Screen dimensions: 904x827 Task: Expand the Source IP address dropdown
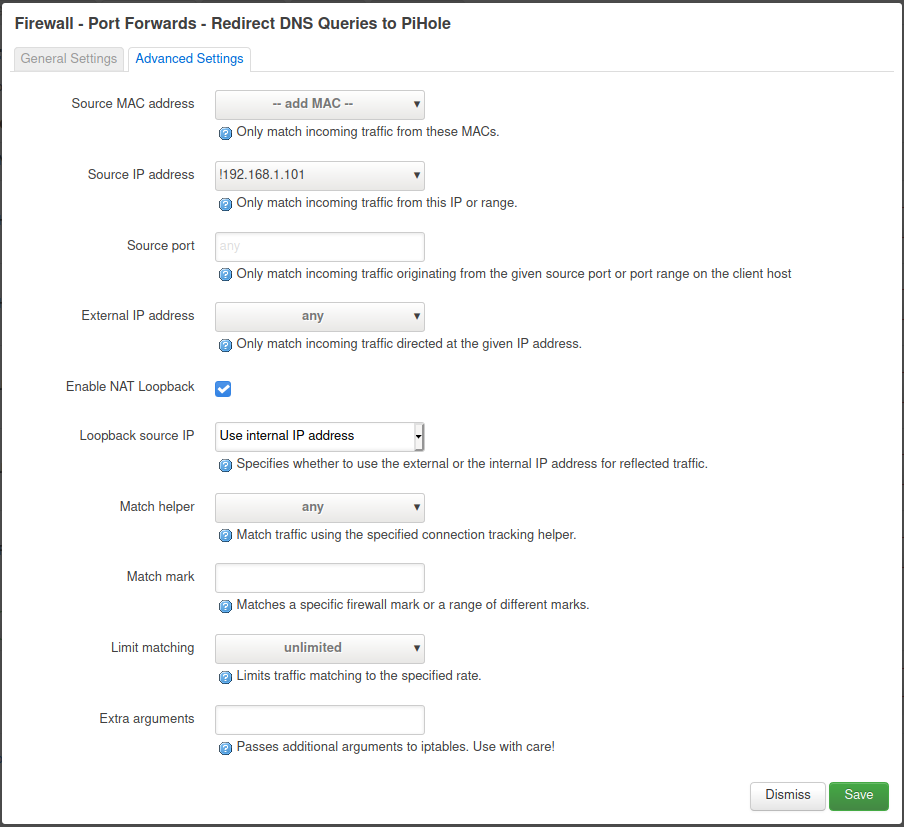pyautogui.click(x=319, y=175)
